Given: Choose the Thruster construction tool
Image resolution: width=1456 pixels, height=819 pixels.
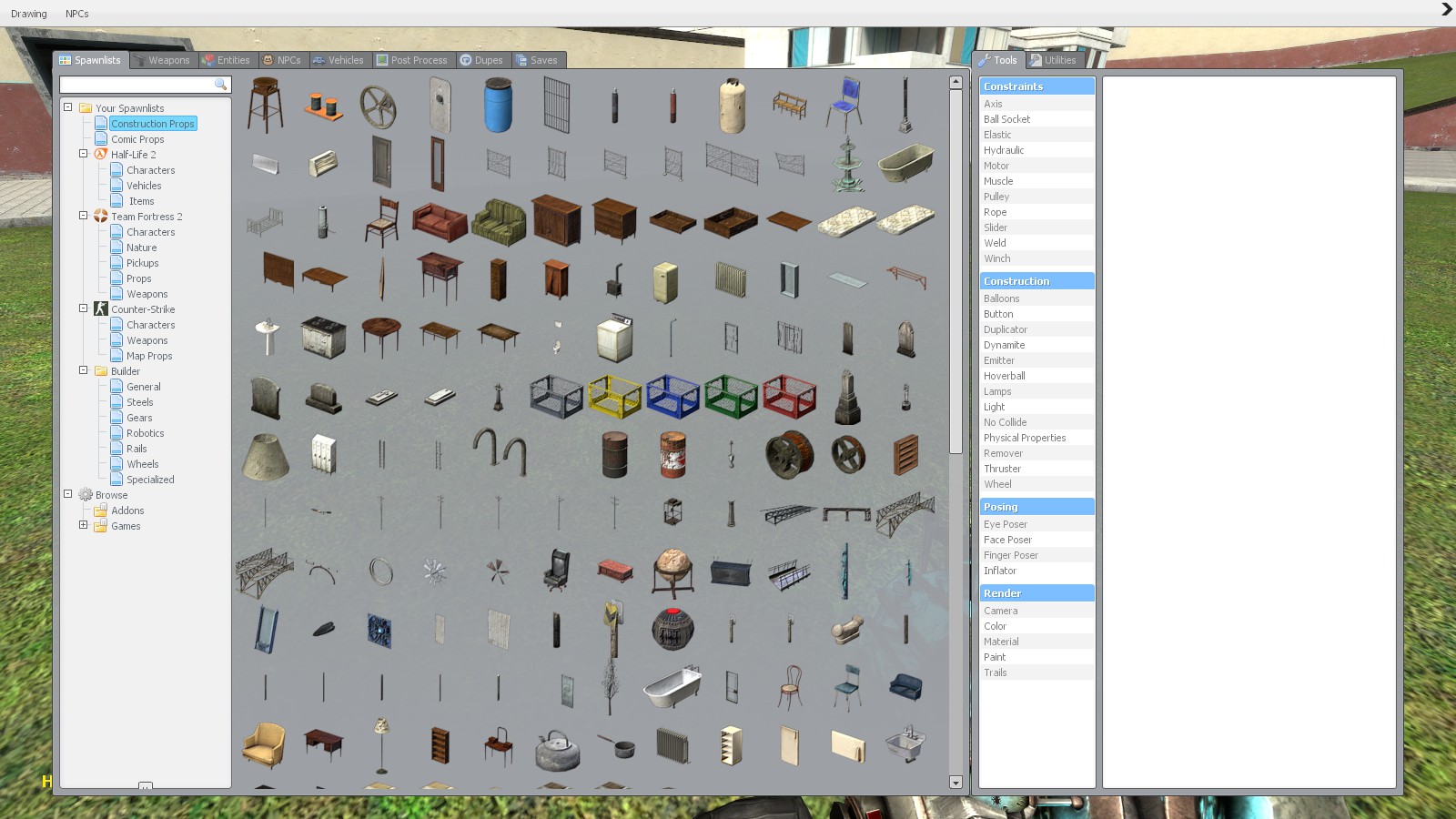Looking at the screenshot, I should coord(1036,469).
